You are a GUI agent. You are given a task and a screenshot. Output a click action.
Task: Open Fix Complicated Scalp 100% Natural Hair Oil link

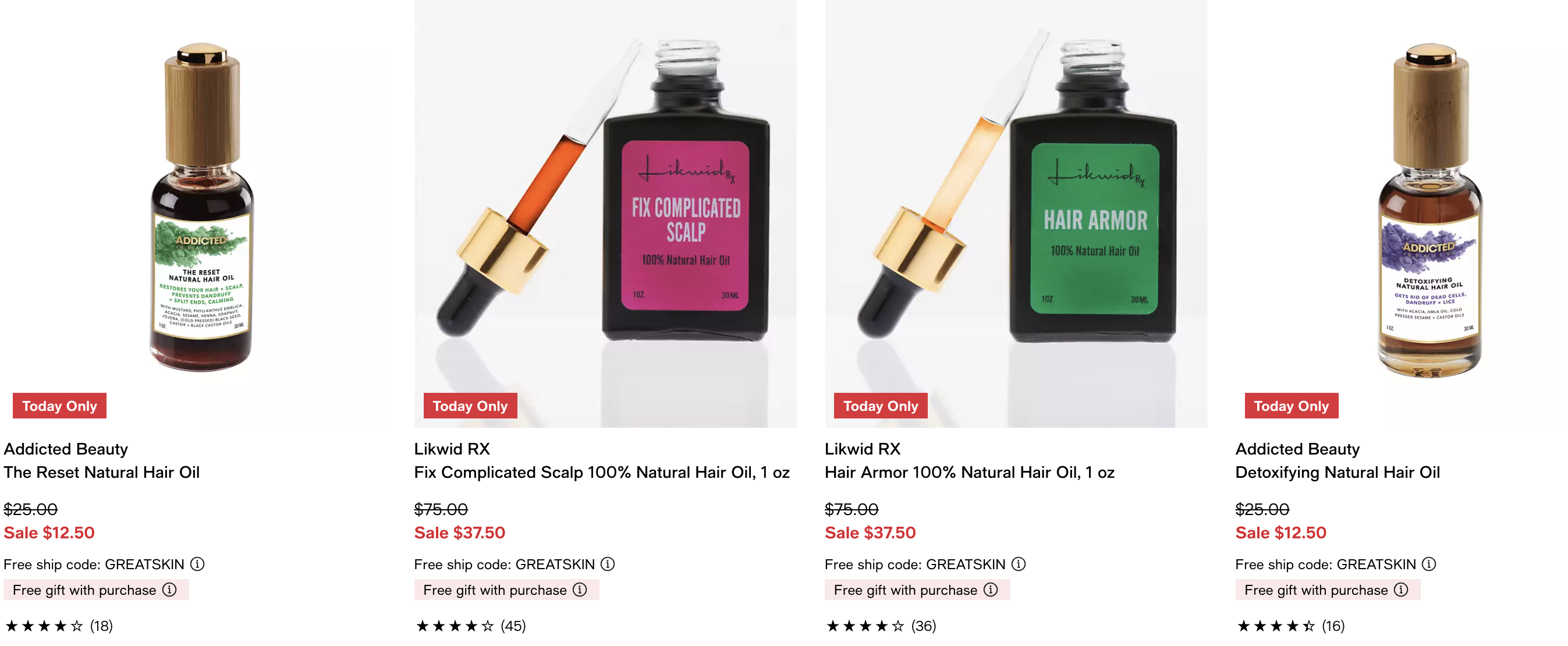602,473
